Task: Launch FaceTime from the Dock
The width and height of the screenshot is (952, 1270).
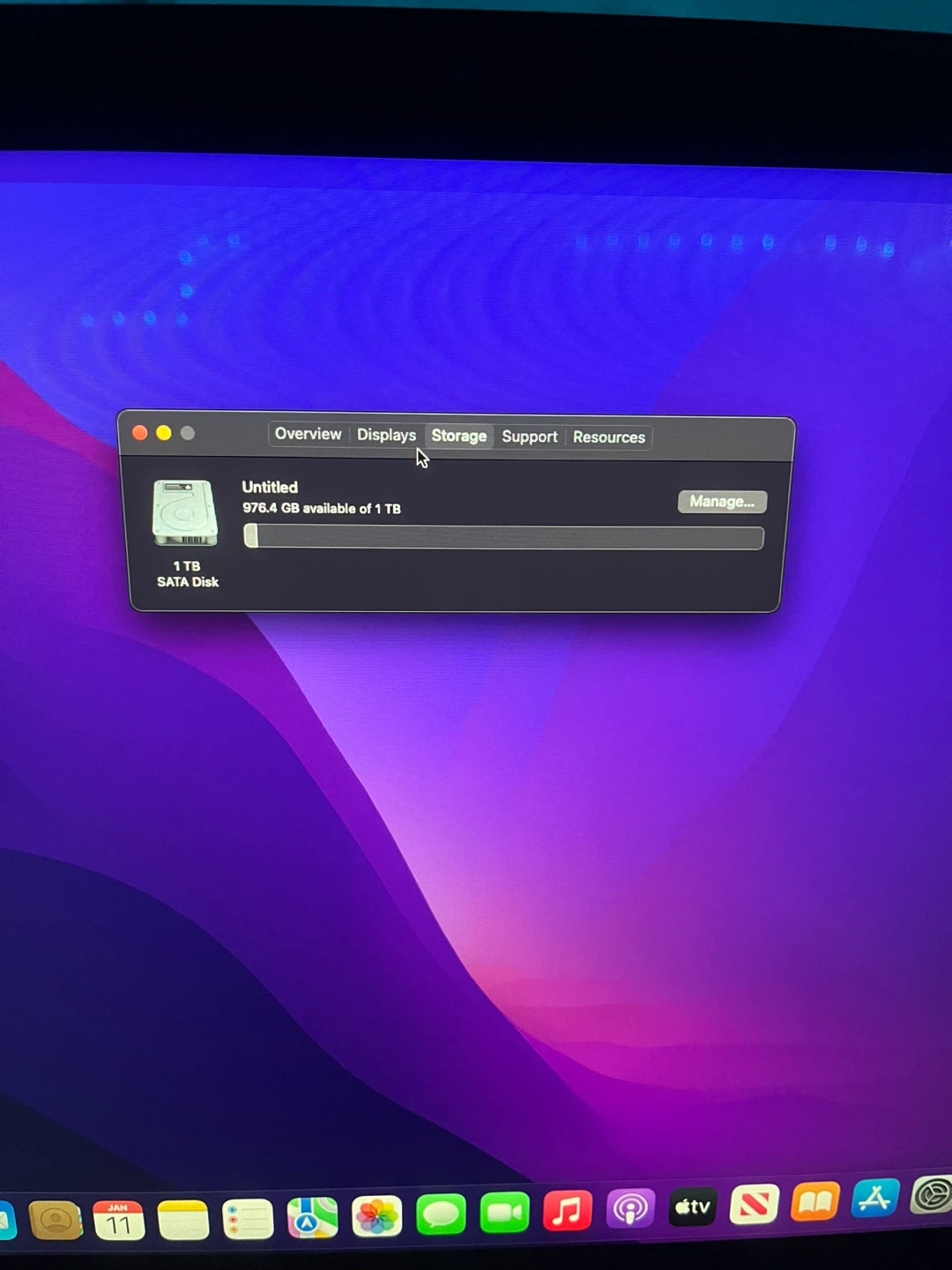Action: [x=504, y=1214]
